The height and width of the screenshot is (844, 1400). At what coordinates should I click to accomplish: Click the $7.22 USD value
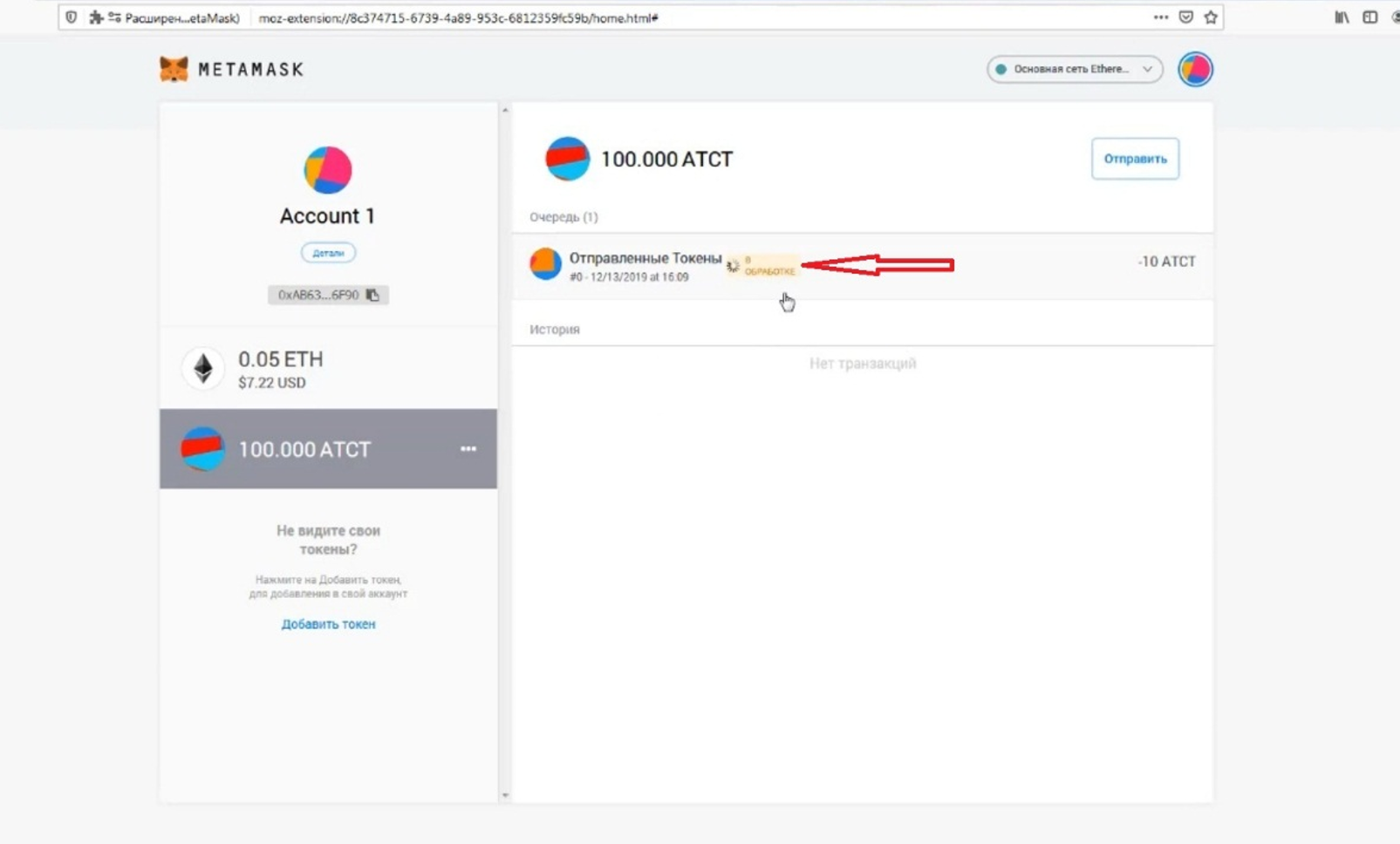click(x=272, y=383)
